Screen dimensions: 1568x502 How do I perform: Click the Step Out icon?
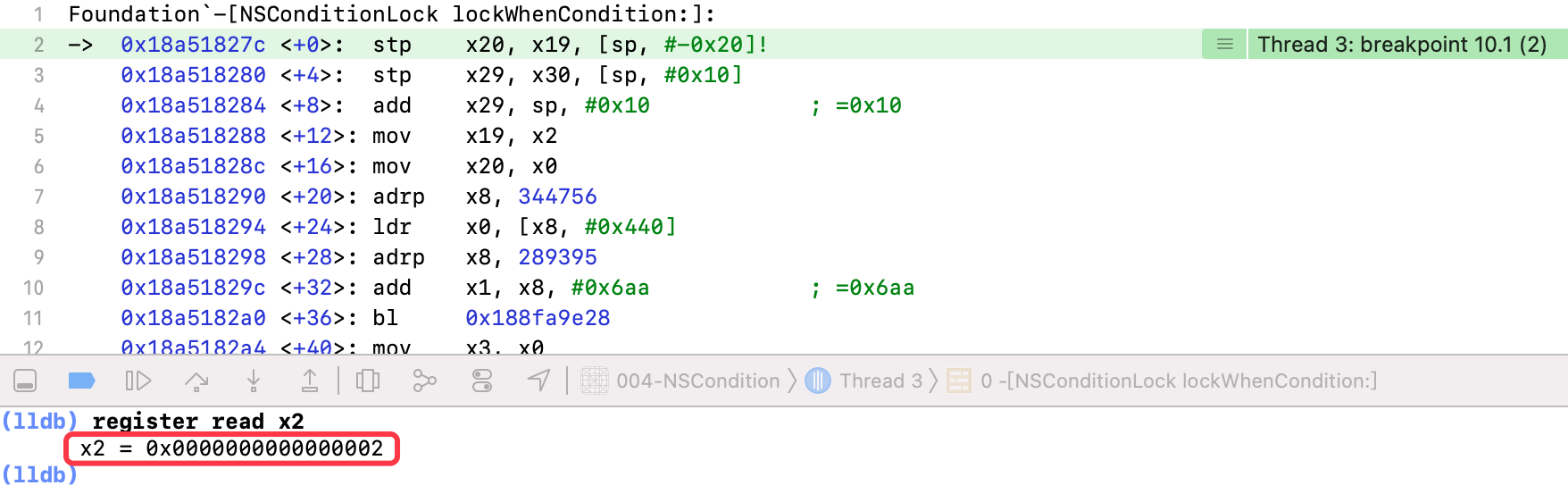[x=309, y=381]
